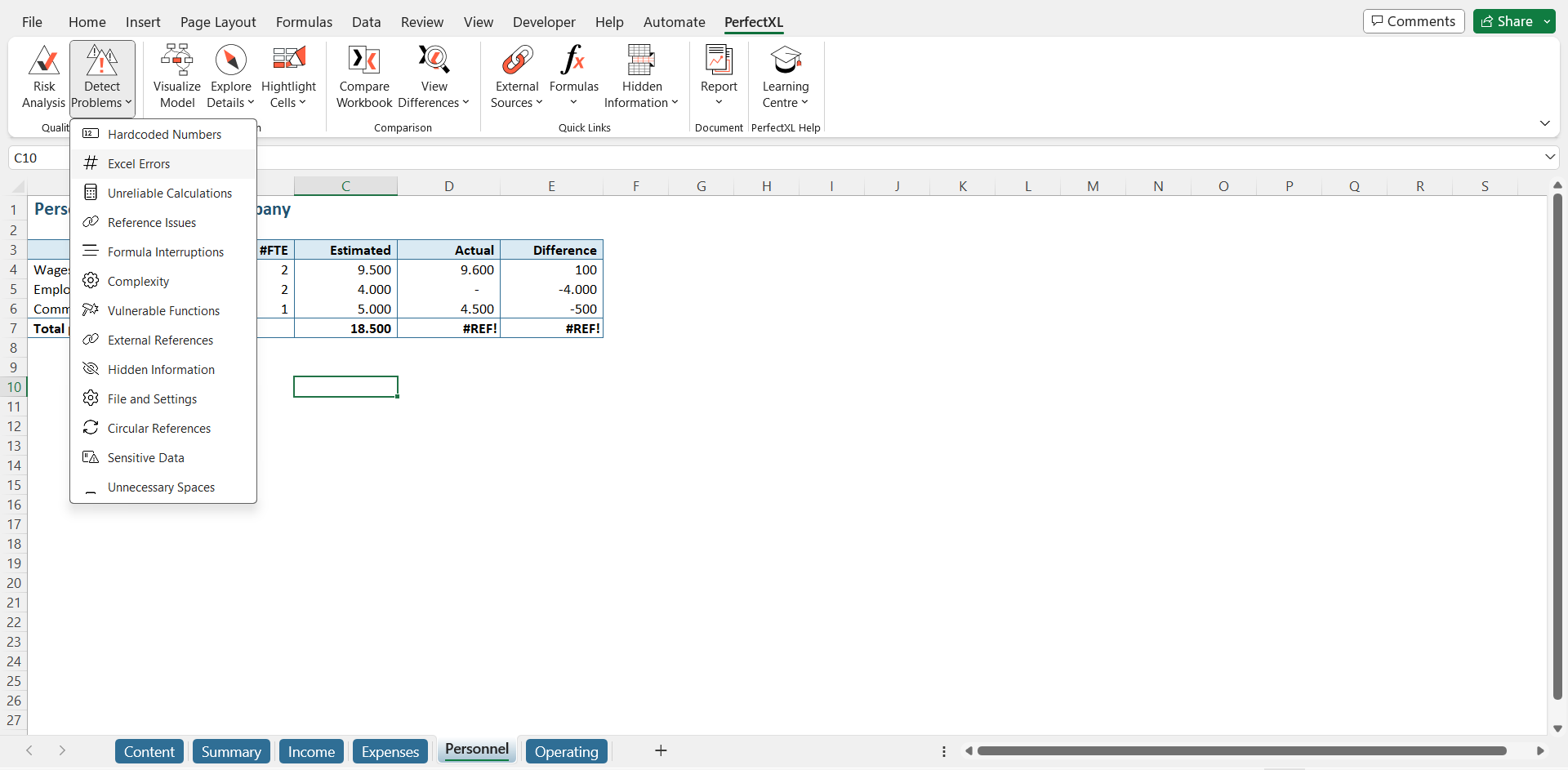1568x770 pixels.
Task: Expand Hightlight Cells dropdown chevron
Action: pos(302,103)
